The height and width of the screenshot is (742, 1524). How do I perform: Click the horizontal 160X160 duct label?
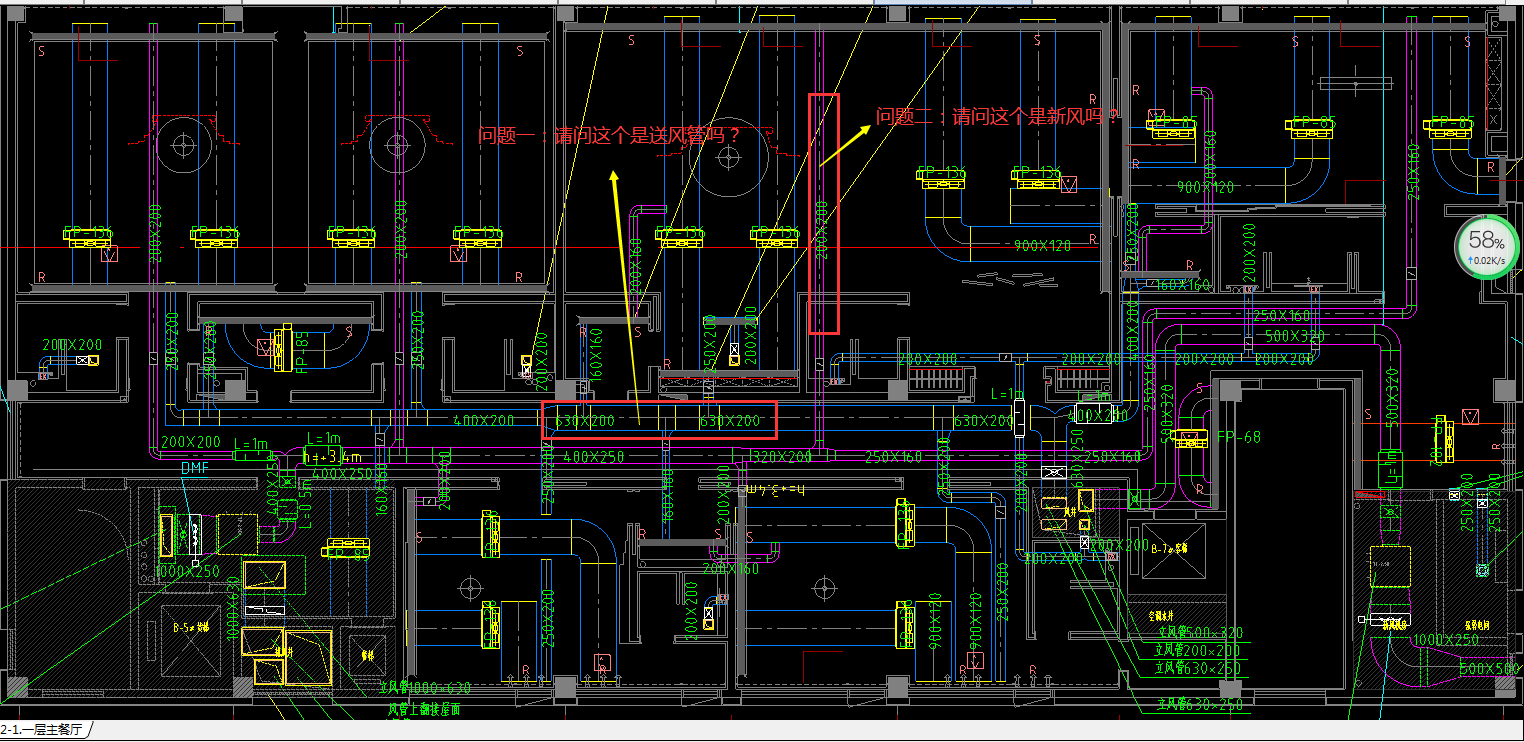[1183, 285]
